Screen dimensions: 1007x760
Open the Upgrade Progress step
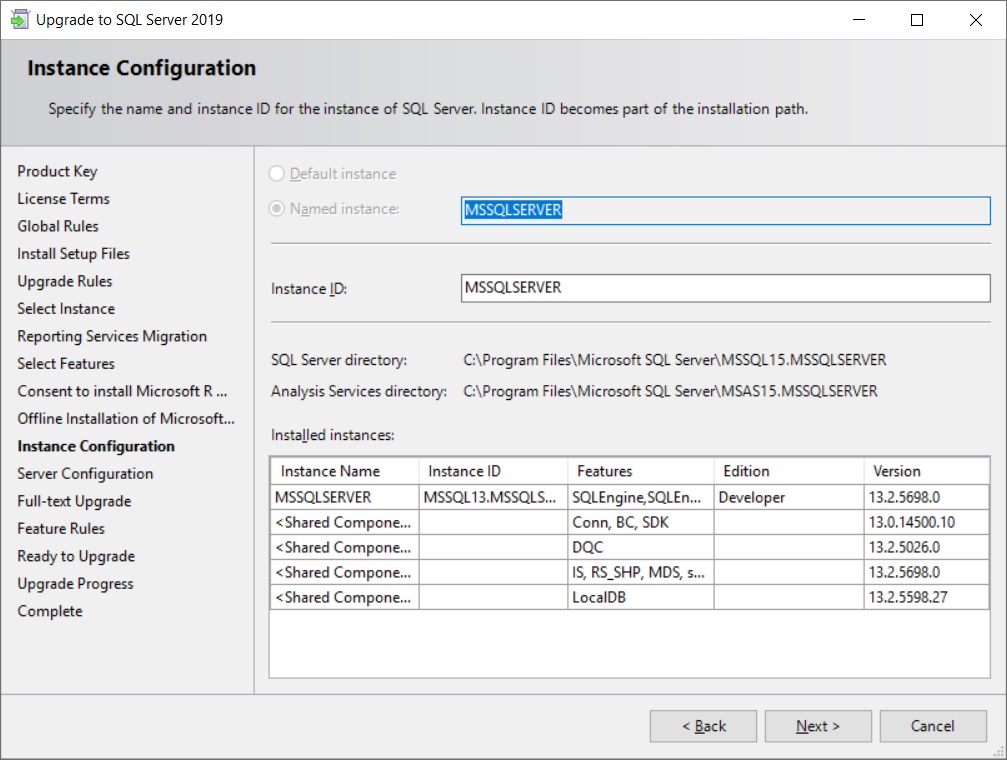coord(76,584)
